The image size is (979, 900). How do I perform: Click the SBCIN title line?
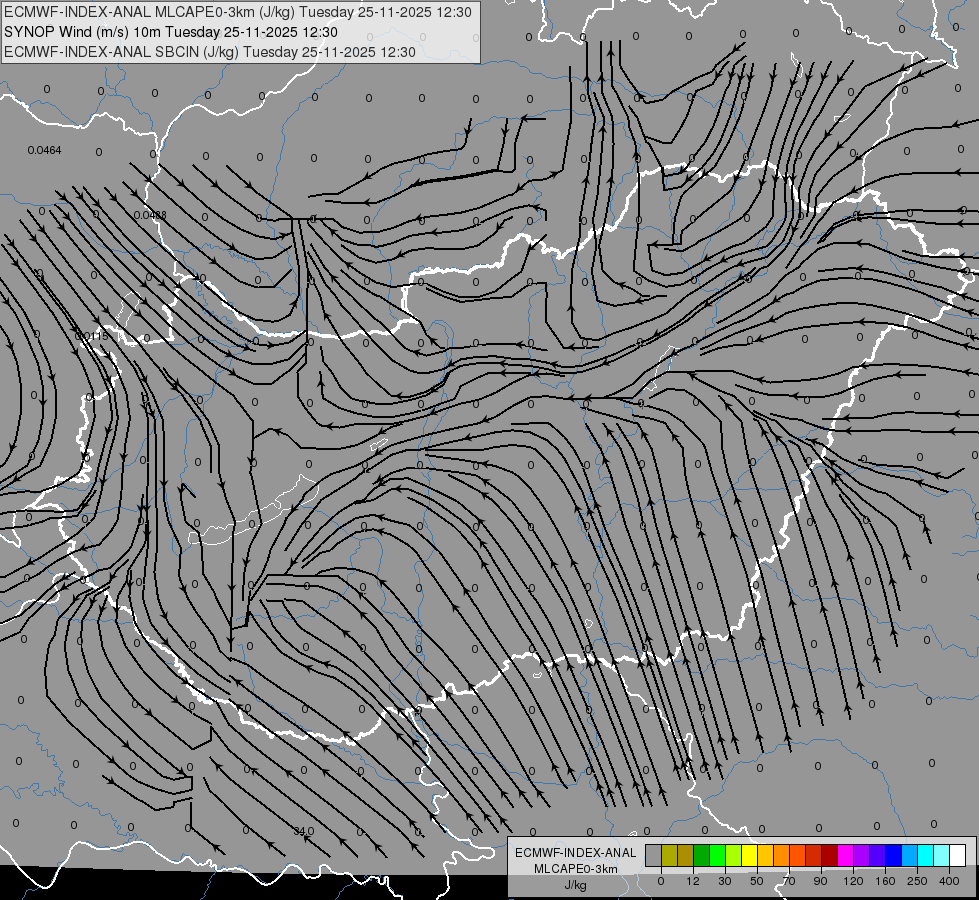[210, 52]
